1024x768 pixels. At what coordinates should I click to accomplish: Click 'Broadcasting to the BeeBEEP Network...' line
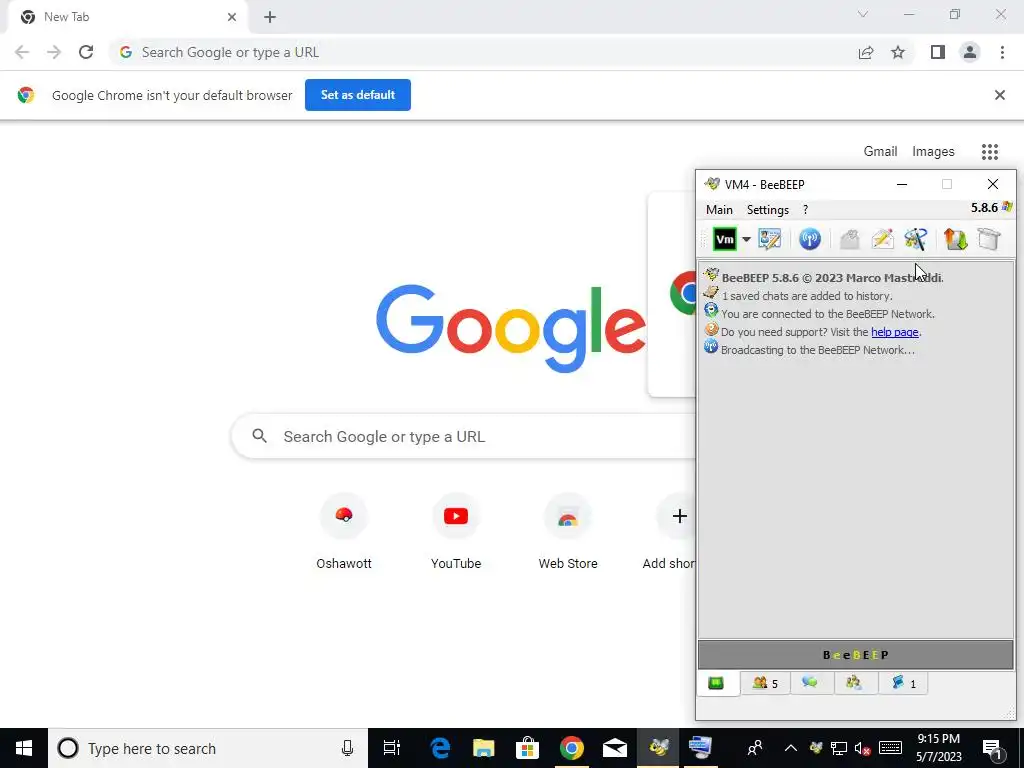pyautogui.click(x=818, y=350)
